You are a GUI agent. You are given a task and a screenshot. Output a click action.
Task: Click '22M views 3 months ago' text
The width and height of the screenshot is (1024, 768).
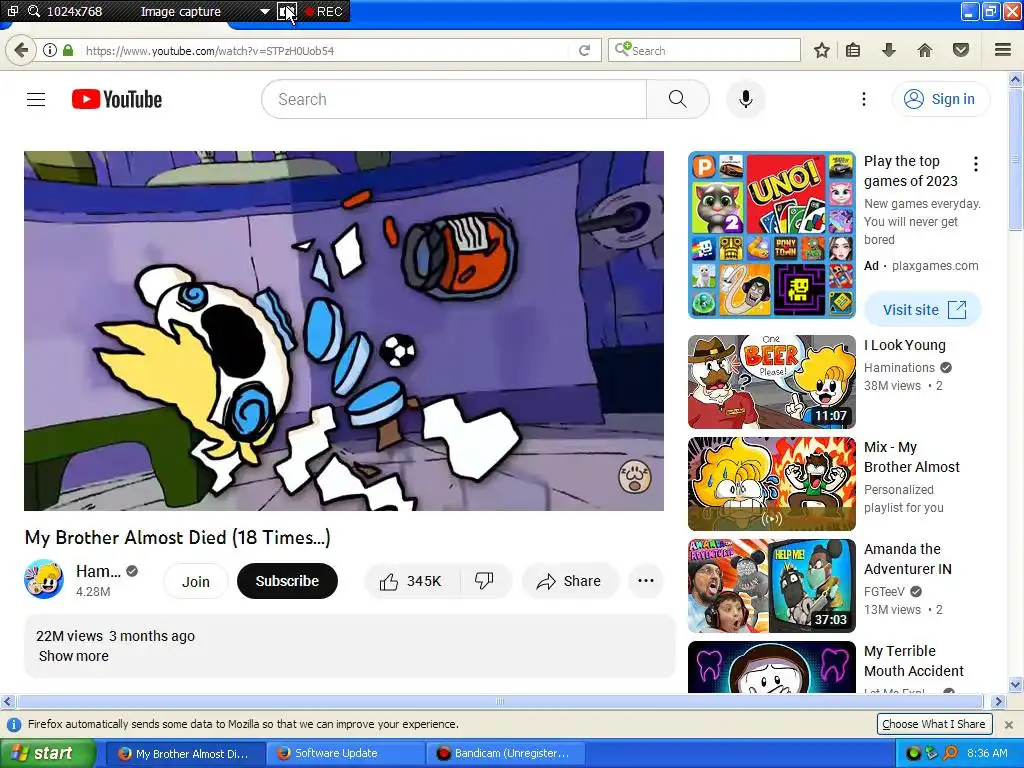[x=116, y=636]
